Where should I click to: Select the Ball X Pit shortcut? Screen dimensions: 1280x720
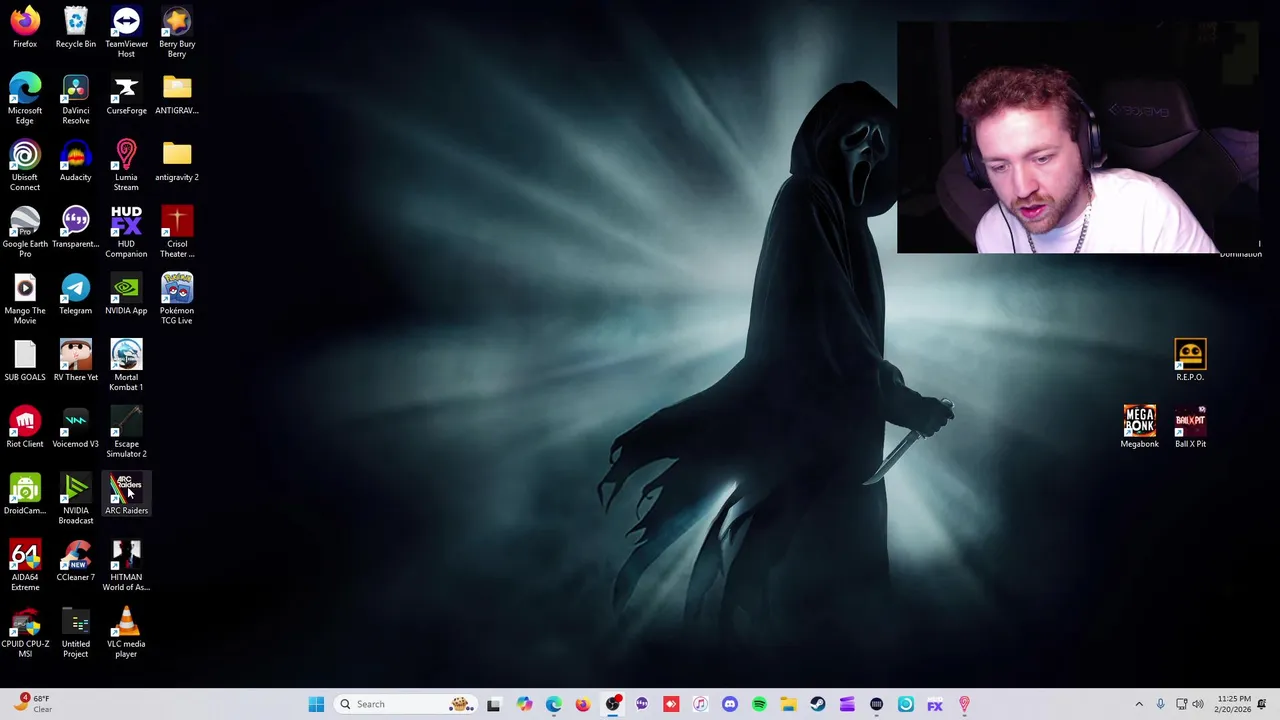click(1190, 428)
